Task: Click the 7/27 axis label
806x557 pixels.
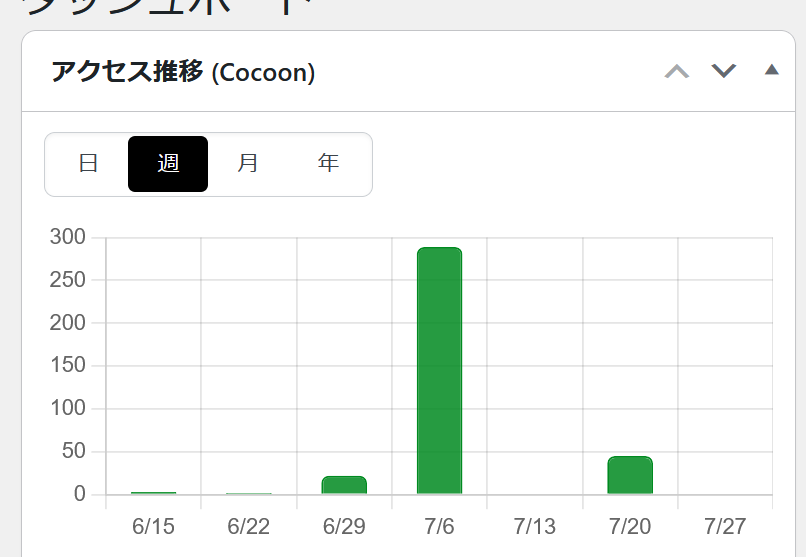Action: point(725,527)
